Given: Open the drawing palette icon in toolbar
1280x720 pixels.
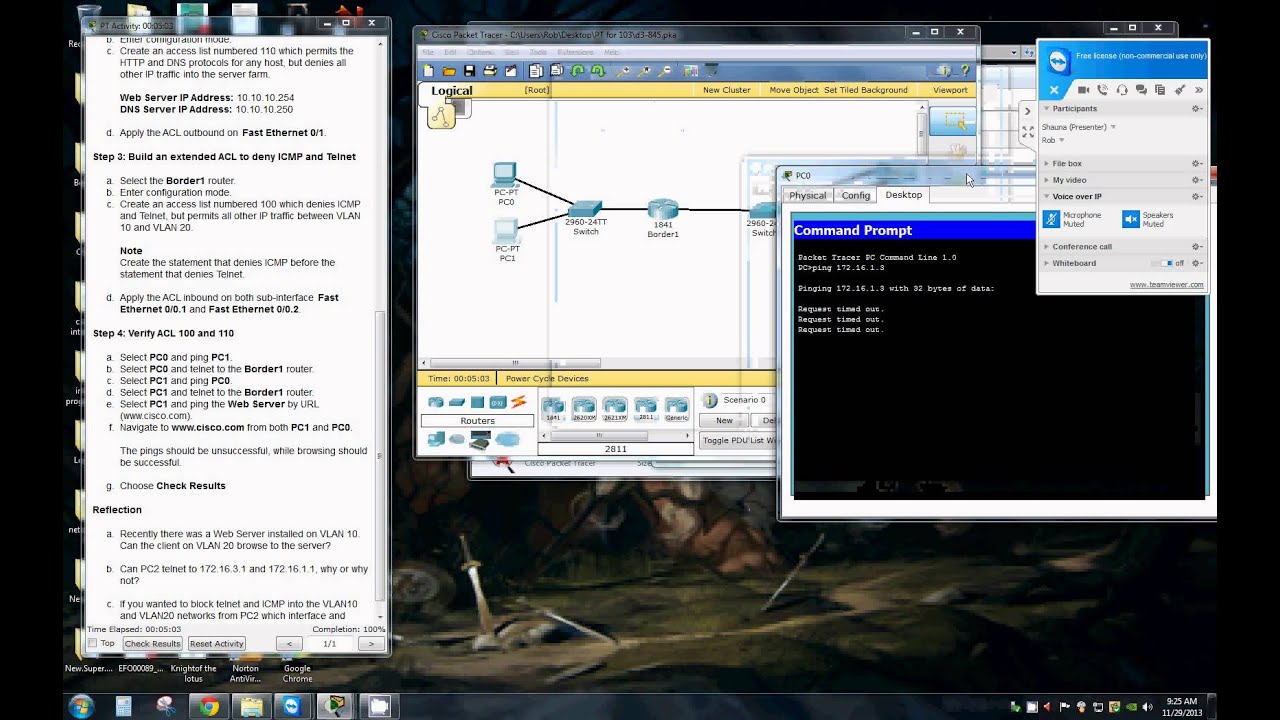Looking at the screenshot, I should click(x=691, y=71).
